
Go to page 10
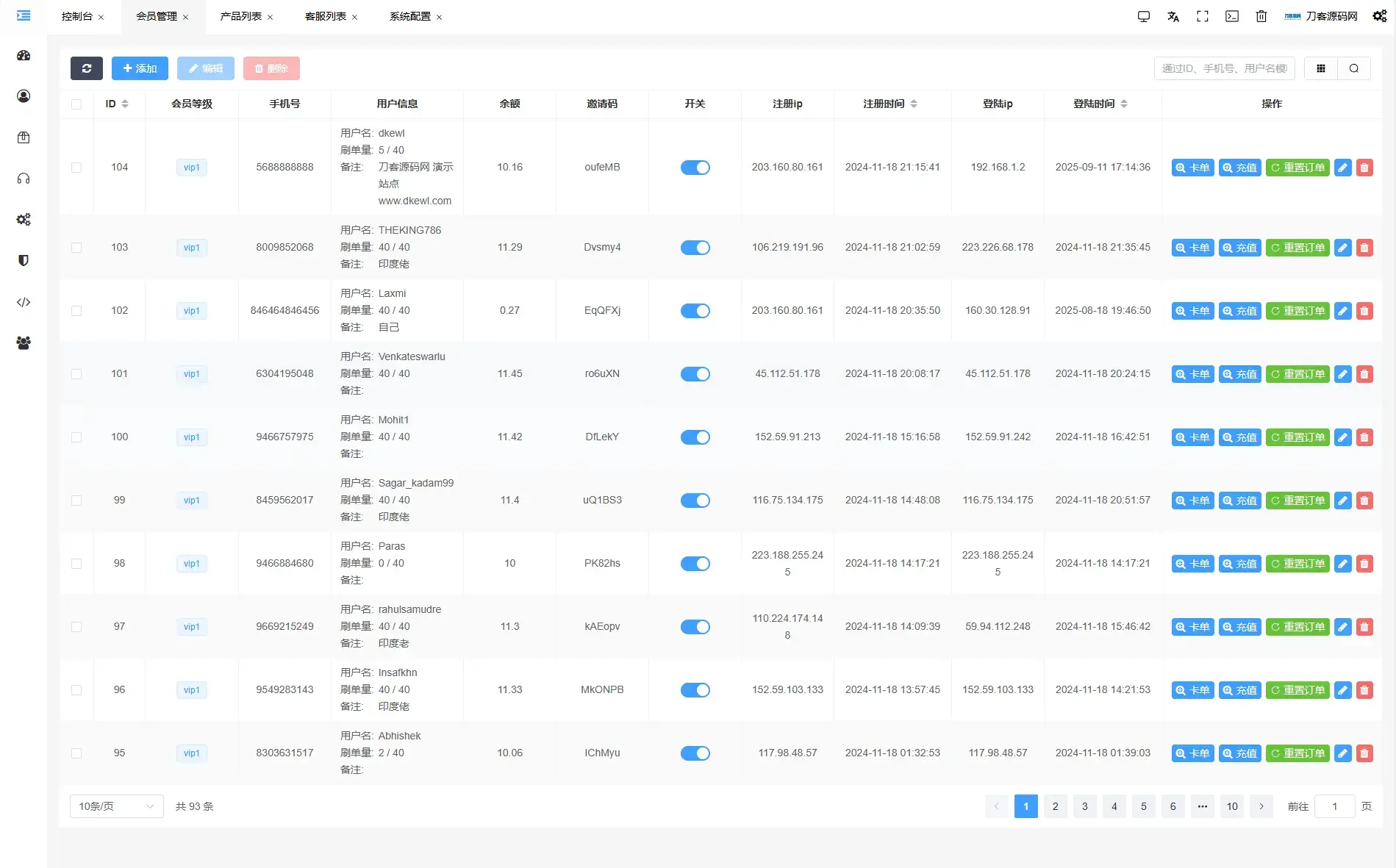[x=1232, y=806]
